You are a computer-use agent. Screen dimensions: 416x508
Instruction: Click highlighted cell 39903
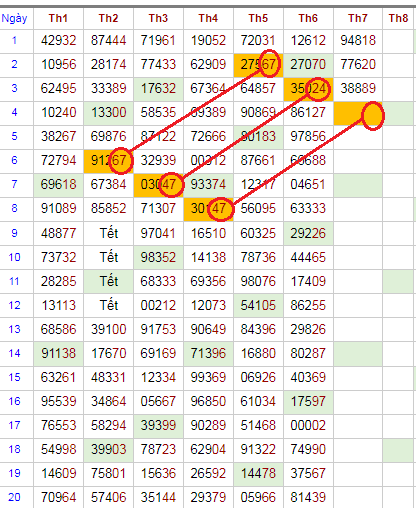click(108, 449)
